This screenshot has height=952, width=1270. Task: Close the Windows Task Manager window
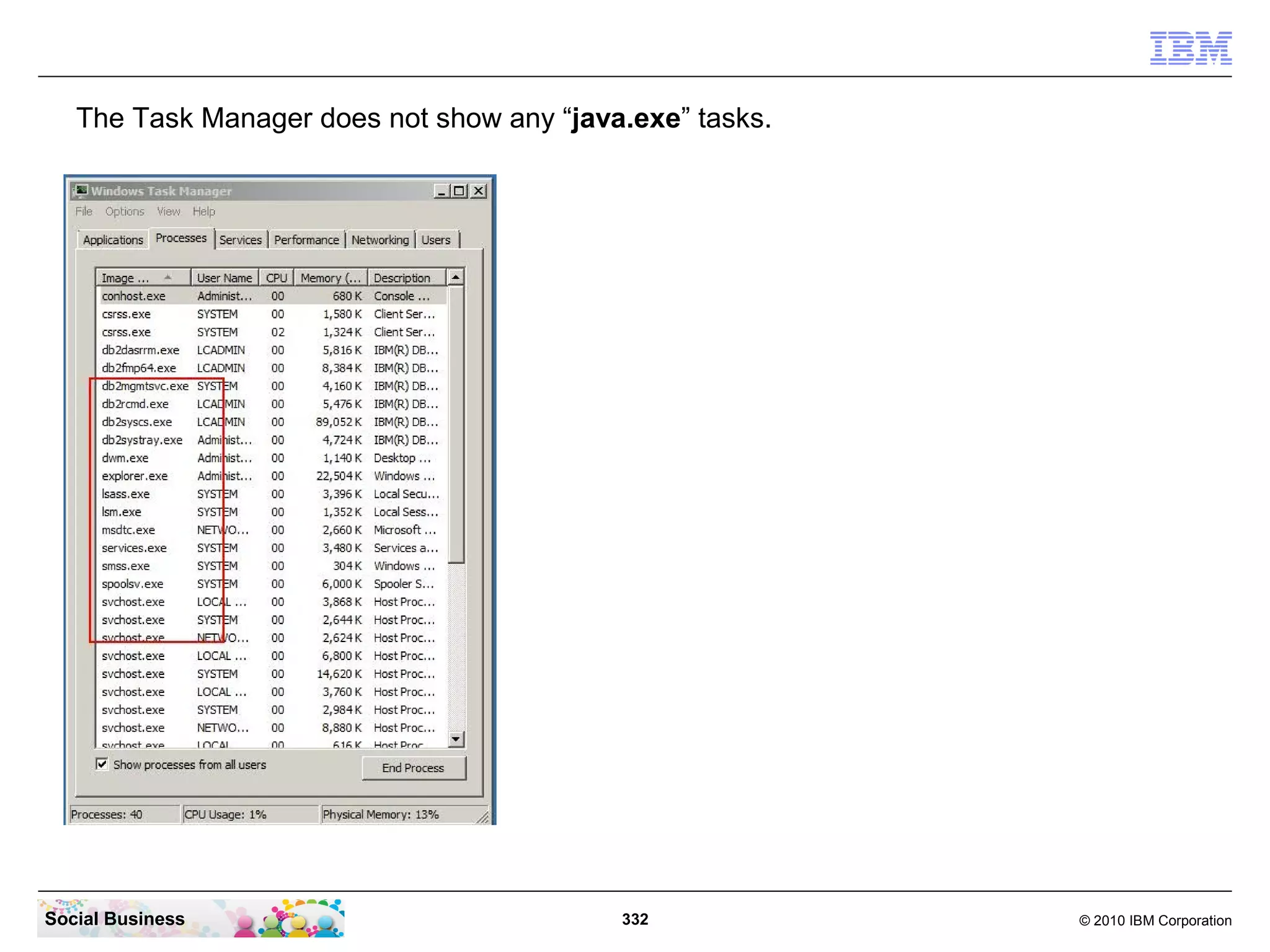478,191
